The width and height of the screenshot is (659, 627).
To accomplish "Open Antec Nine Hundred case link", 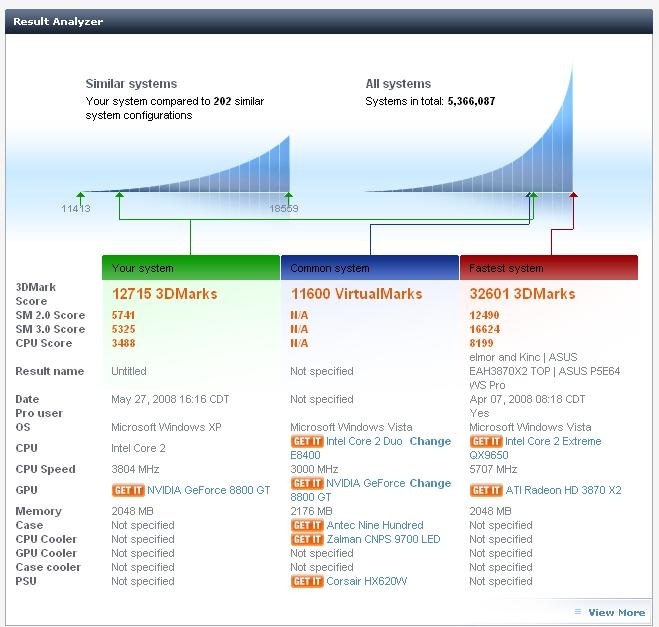I will 375,525.
